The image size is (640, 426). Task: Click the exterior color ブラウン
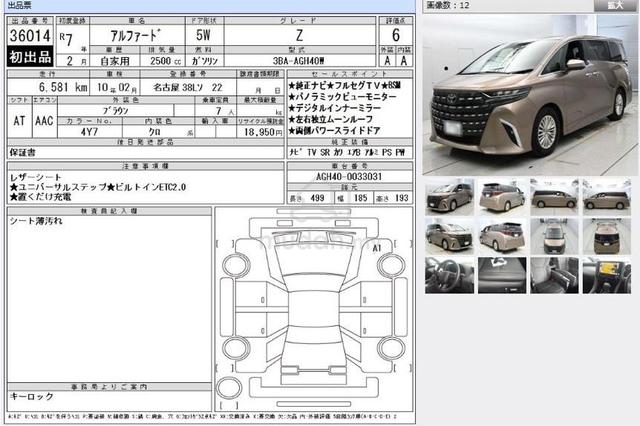[x=116, y=111]
